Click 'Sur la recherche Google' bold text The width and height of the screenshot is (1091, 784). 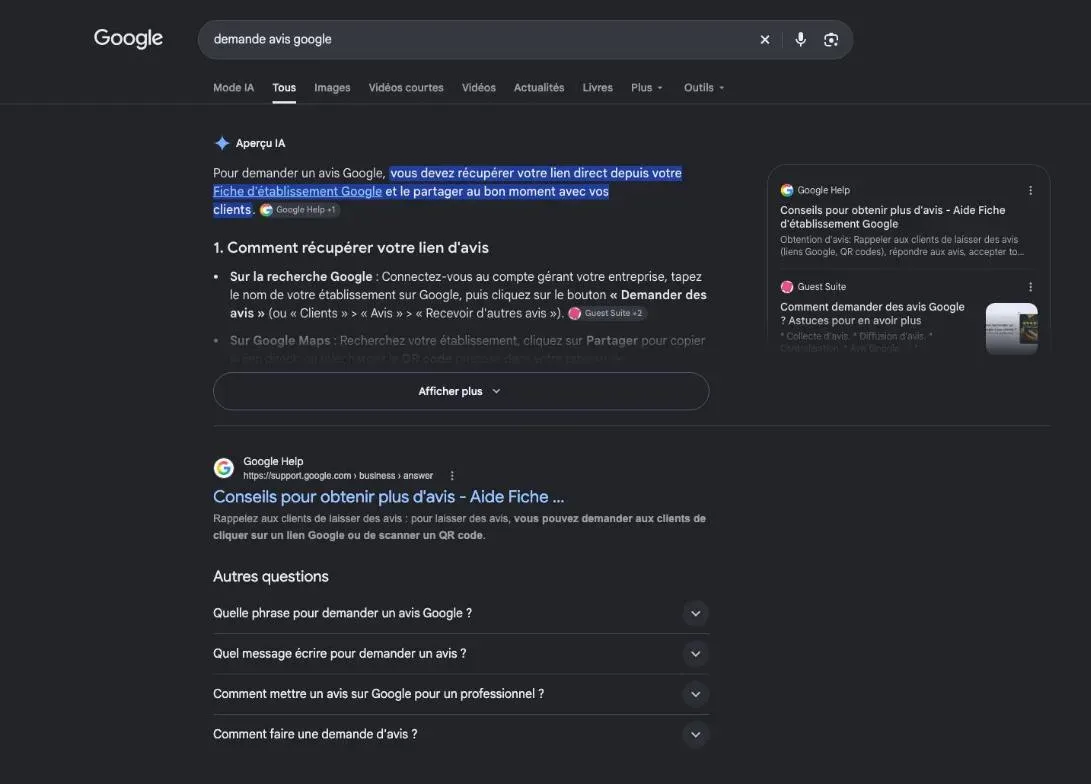(x=301, y=277)
